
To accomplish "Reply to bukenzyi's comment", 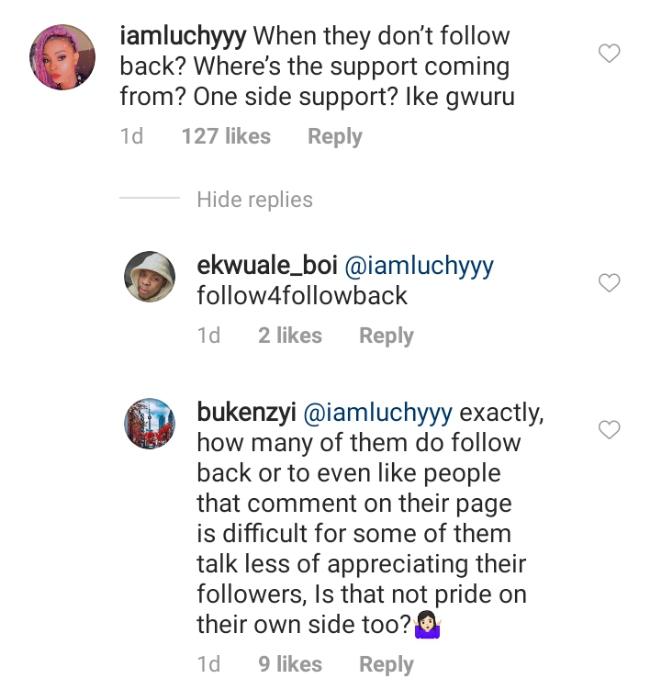I will (386, 664).
